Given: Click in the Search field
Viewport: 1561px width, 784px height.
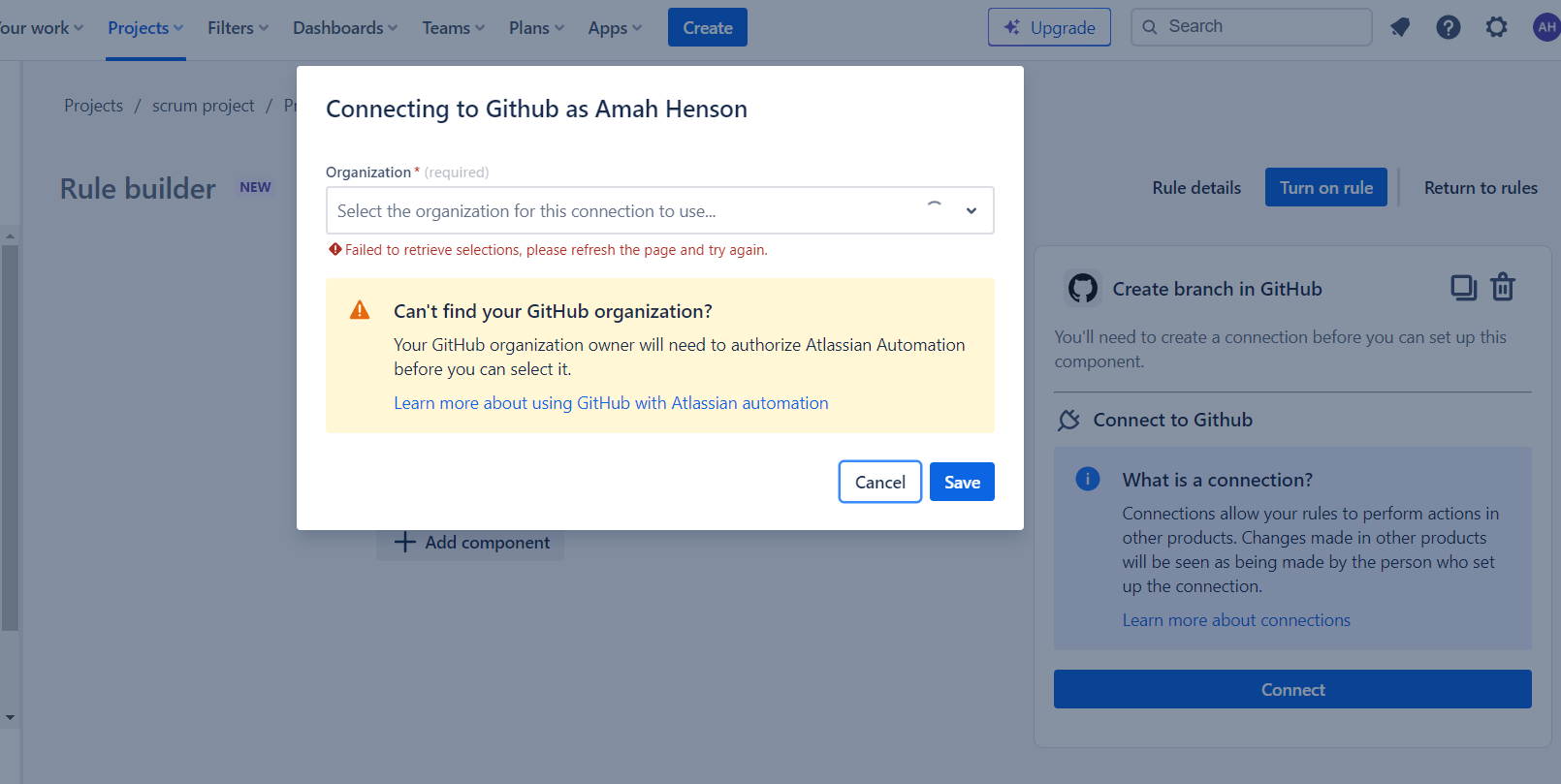Looking at the screenshot, I should (x=1251, y=27).
